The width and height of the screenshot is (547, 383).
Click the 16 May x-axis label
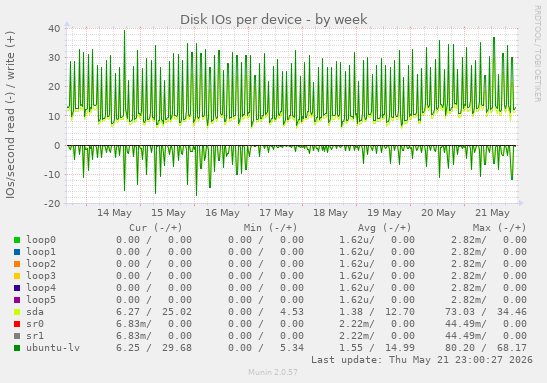click(222, 213)
